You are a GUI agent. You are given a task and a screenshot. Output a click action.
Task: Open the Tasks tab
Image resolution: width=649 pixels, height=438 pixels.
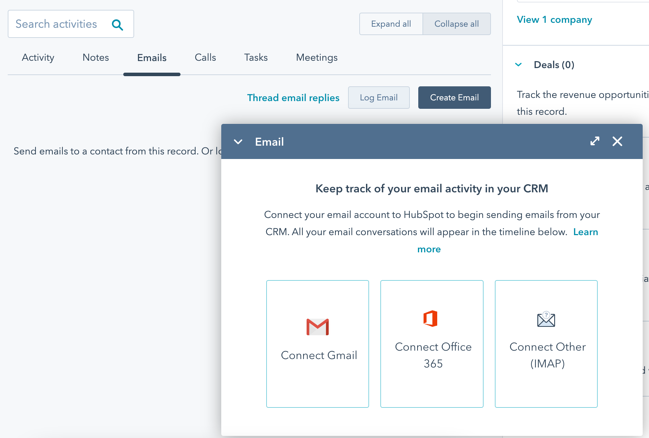click(x=256, y=58)
